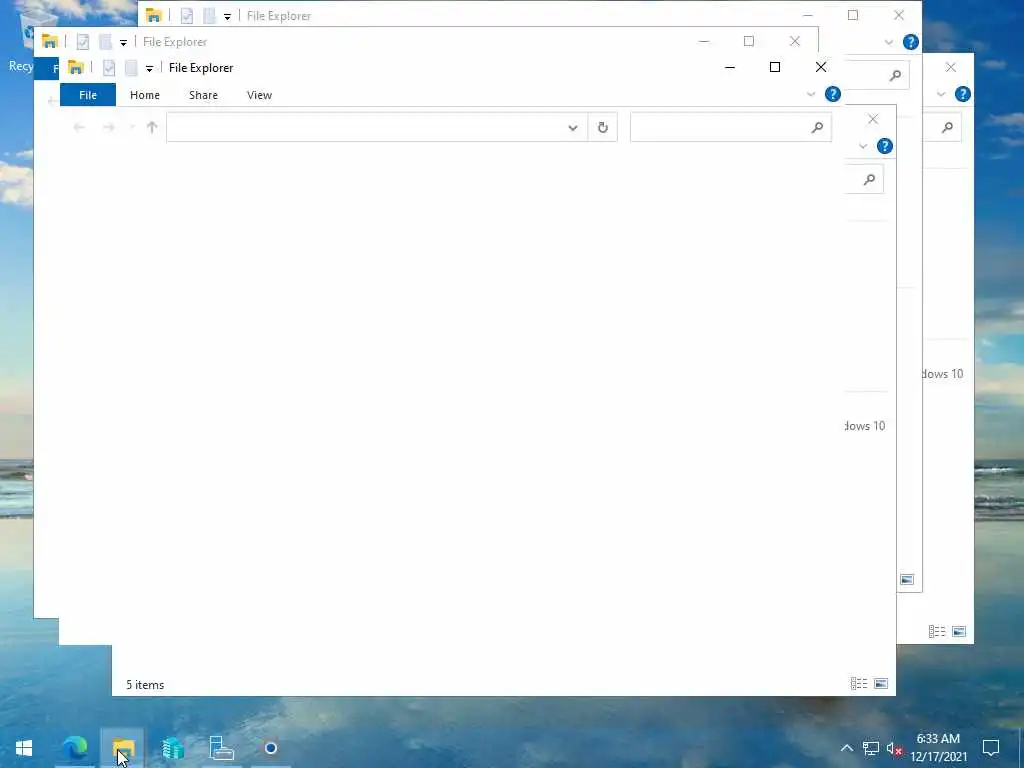Collapse the ribbon with the chevron beside the front window's help icon
Image resolution: width=1024 pixels, height=768 pixels.
click(811, 94)
